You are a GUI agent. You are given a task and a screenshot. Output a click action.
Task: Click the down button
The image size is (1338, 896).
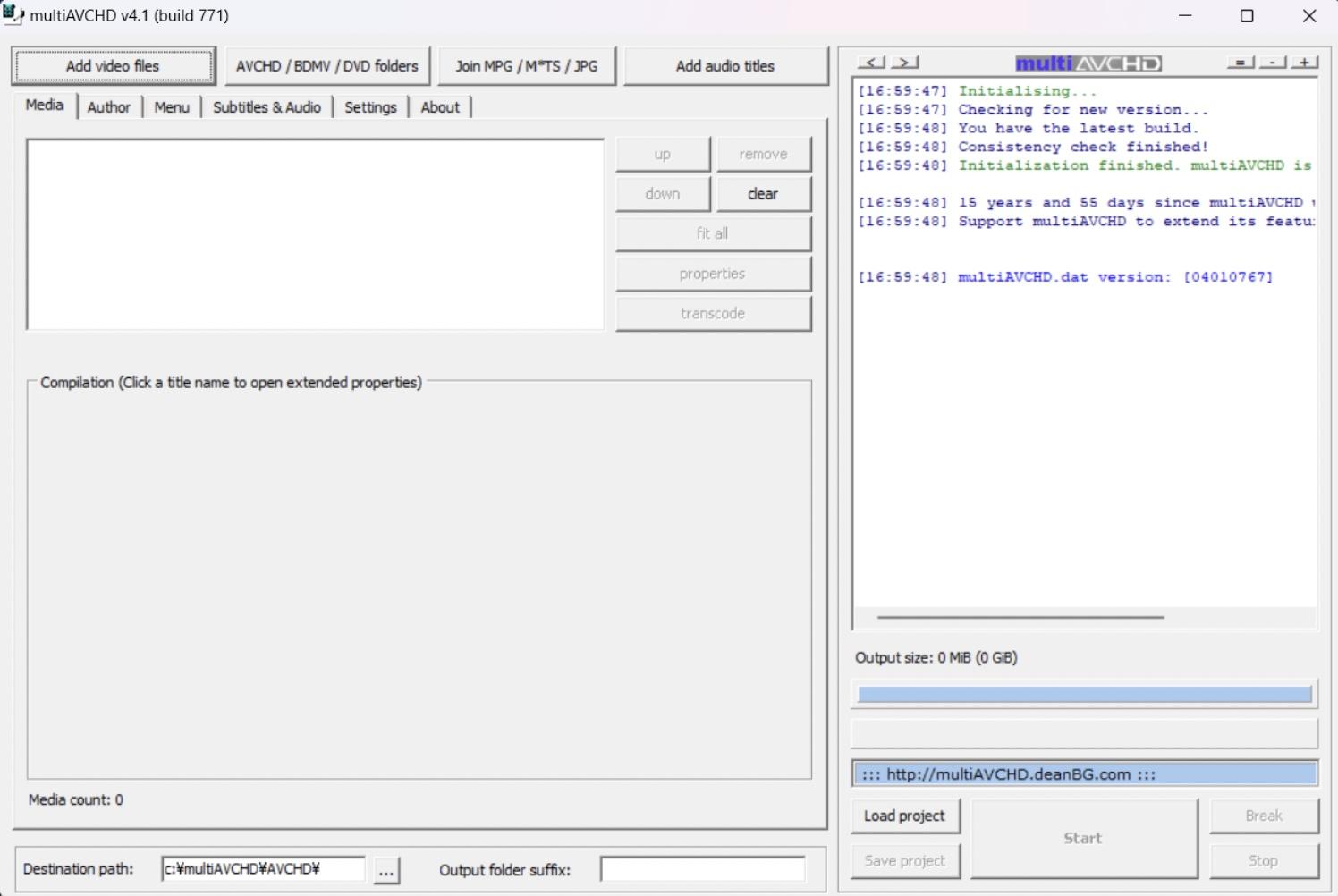click(663, 194)
